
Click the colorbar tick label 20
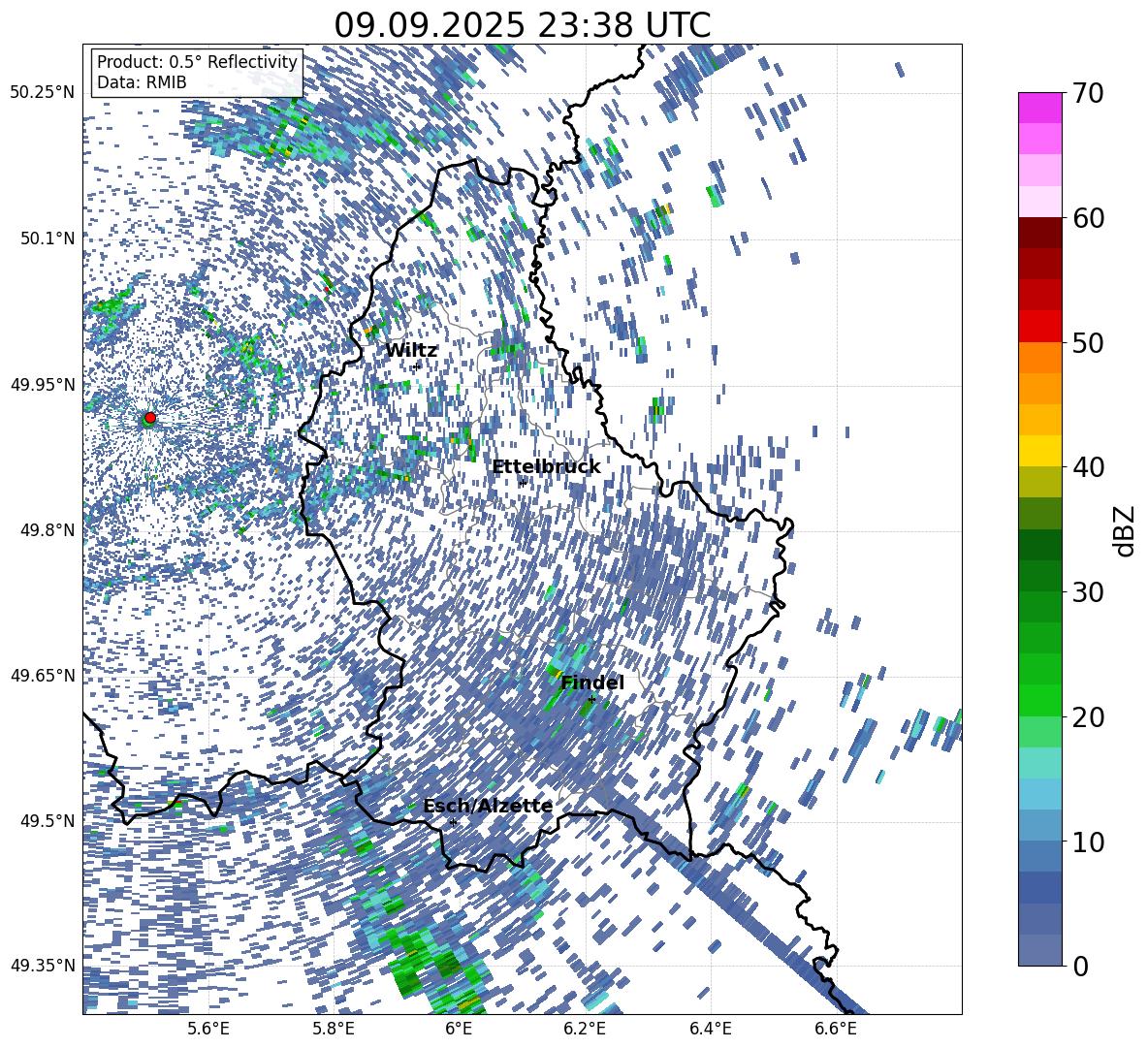pyautogui.click(x=1088, y=717)
